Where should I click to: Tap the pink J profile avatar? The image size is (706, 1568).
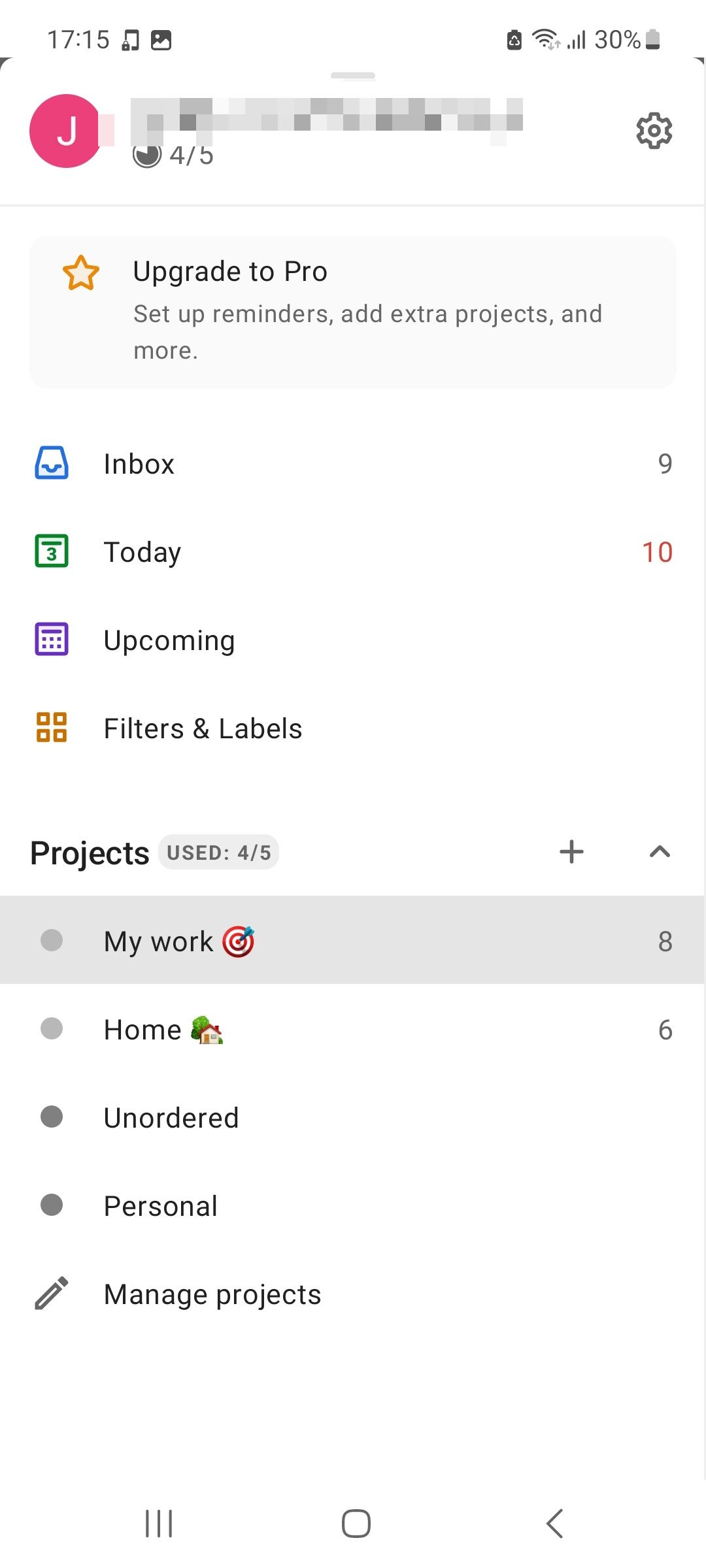65,131
